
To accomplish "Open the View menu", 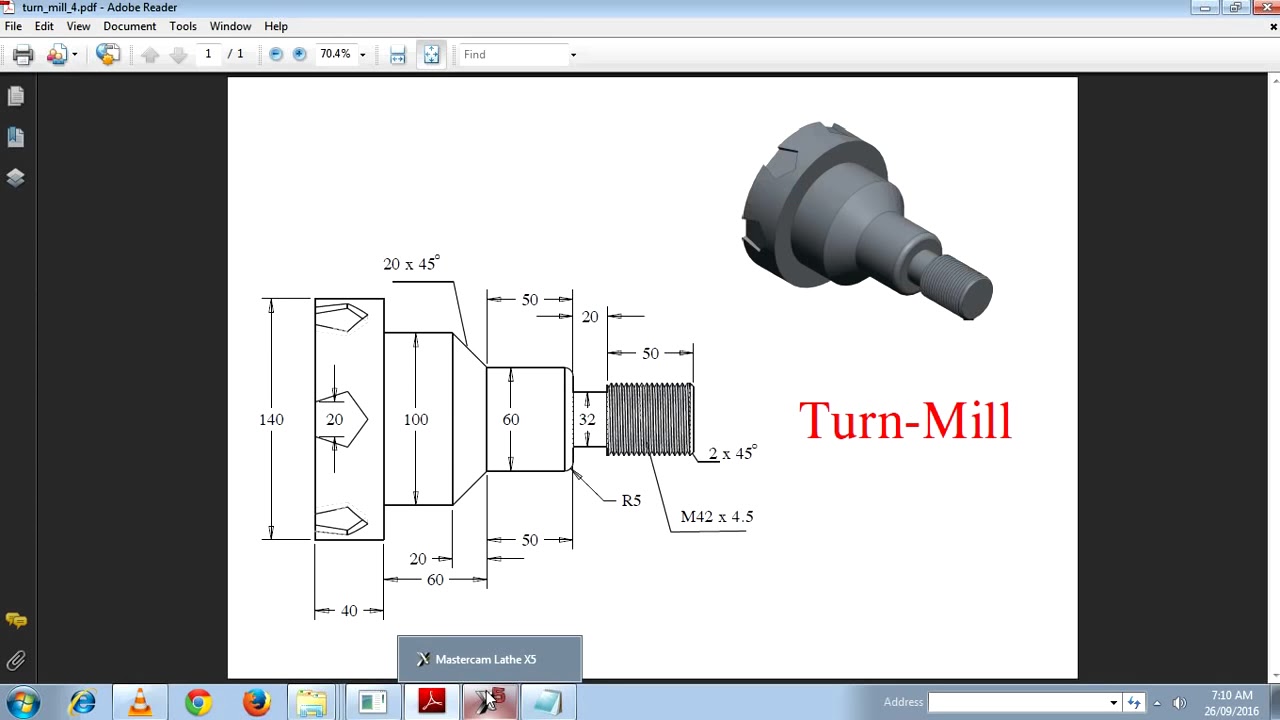I will 78,26.
